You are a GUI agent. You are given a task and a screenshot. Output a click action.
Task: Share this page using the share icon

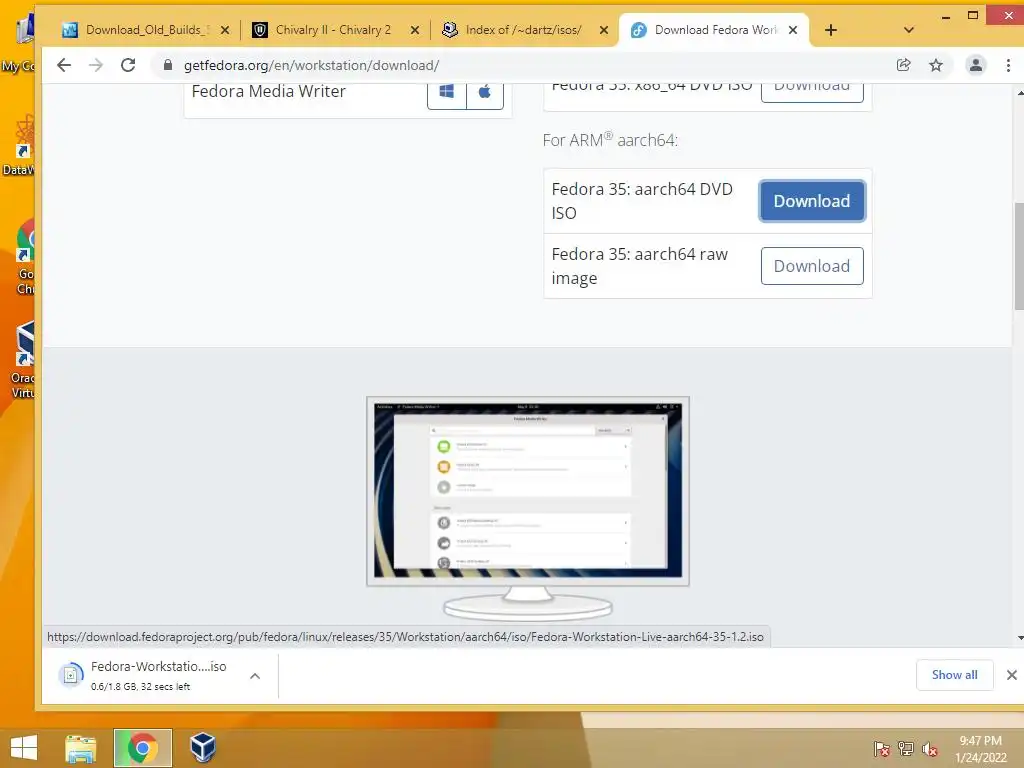904,65
